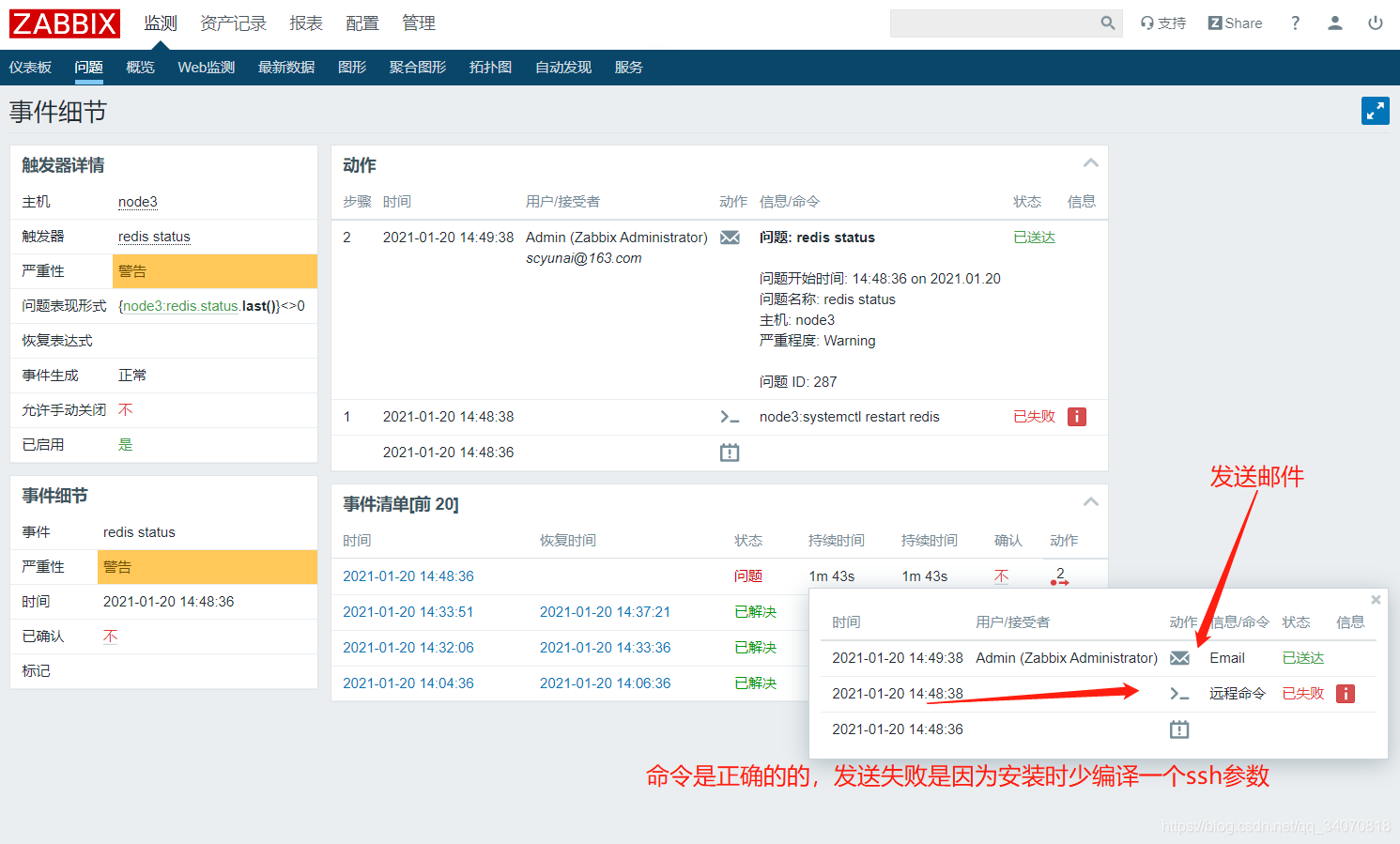Click the node3:redis.status expression link

pos(181,306)
